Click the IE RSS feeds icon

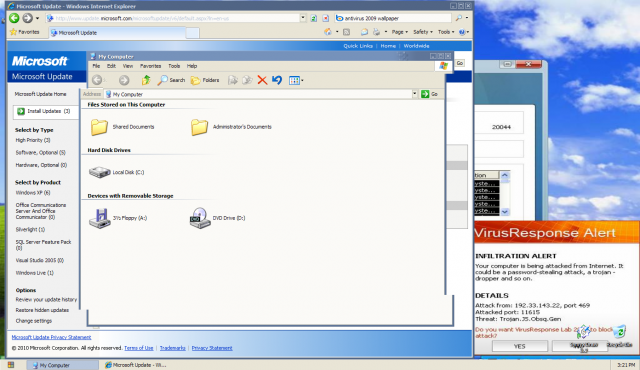click(346, 32)
